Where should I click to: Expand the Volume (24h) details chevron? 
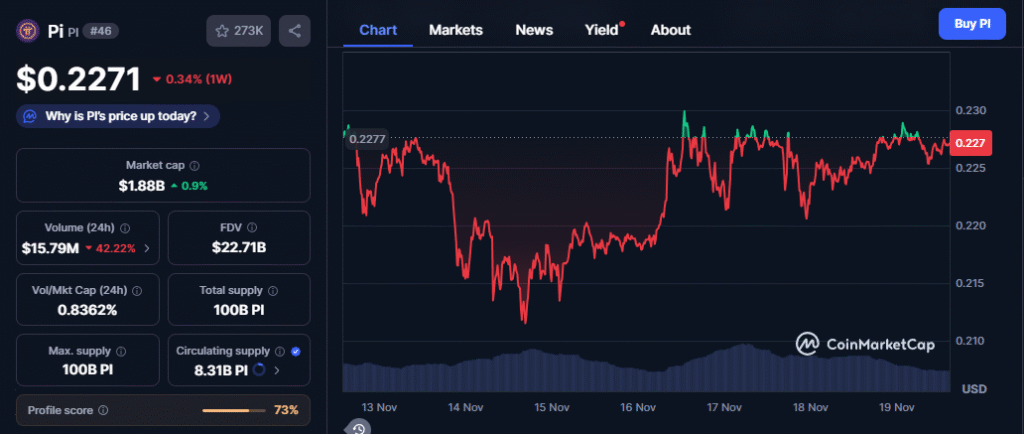pos(147,248)
